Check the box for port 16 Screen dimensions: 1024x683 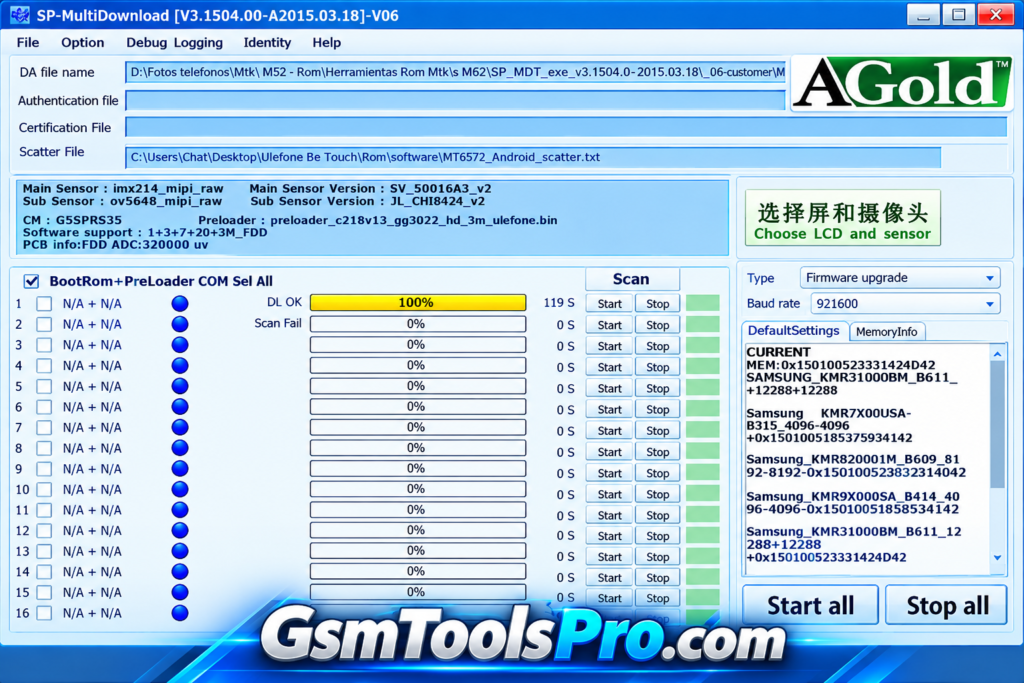pos(44,613)
